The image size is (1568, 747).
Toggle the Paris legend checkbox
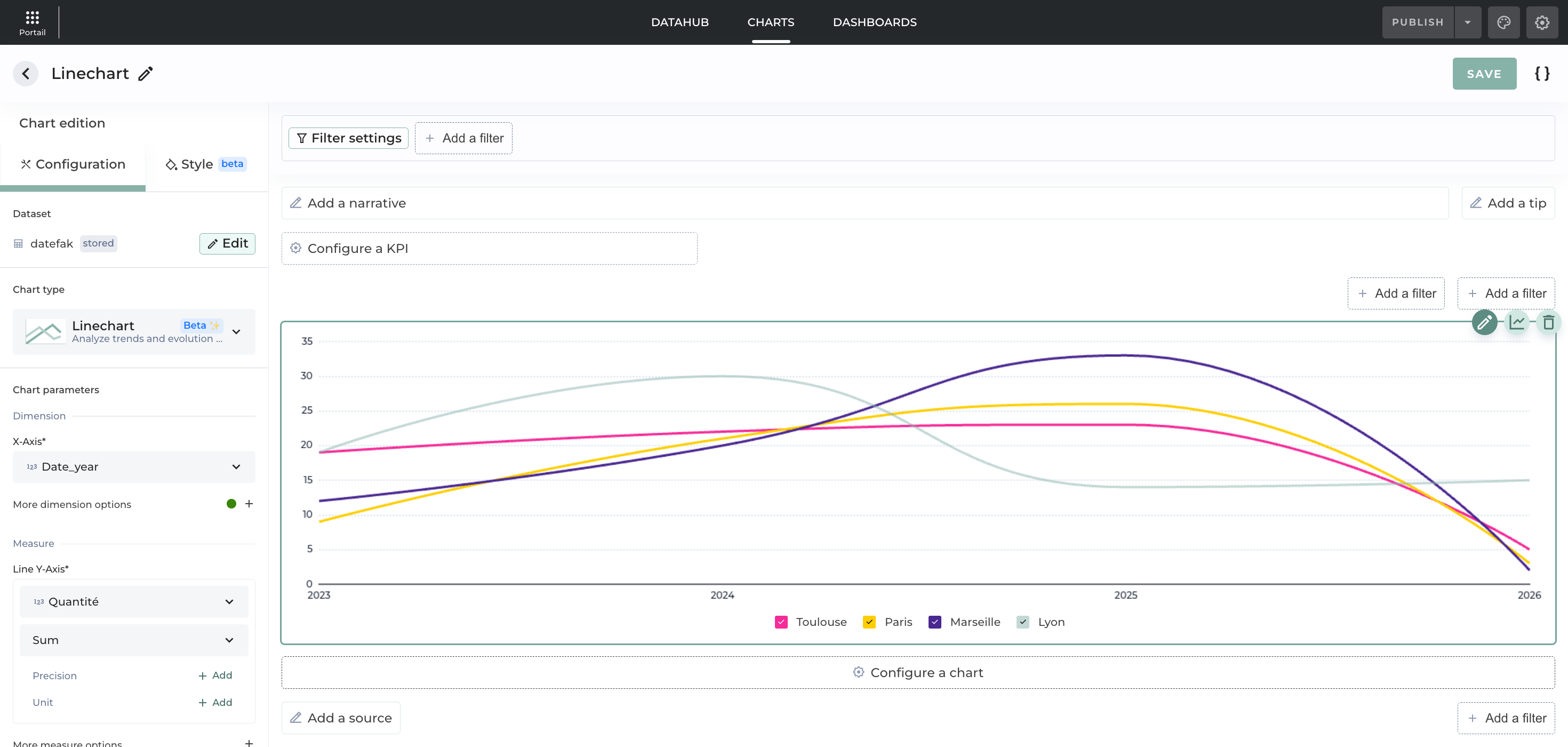click(869, 622)
